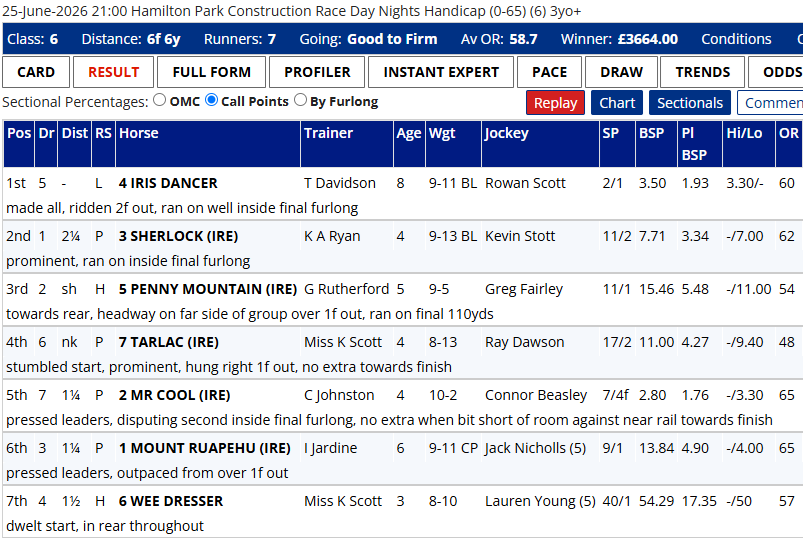
Task: Switch to PACE tab
Action: click(550, 72)
